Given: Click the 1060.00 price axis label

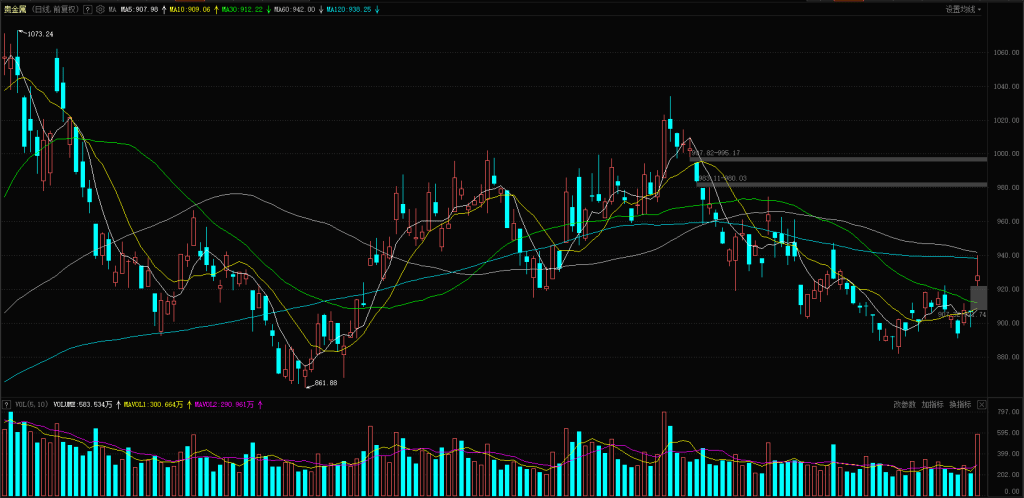Looking at the screenshot, I should 1006,52.
